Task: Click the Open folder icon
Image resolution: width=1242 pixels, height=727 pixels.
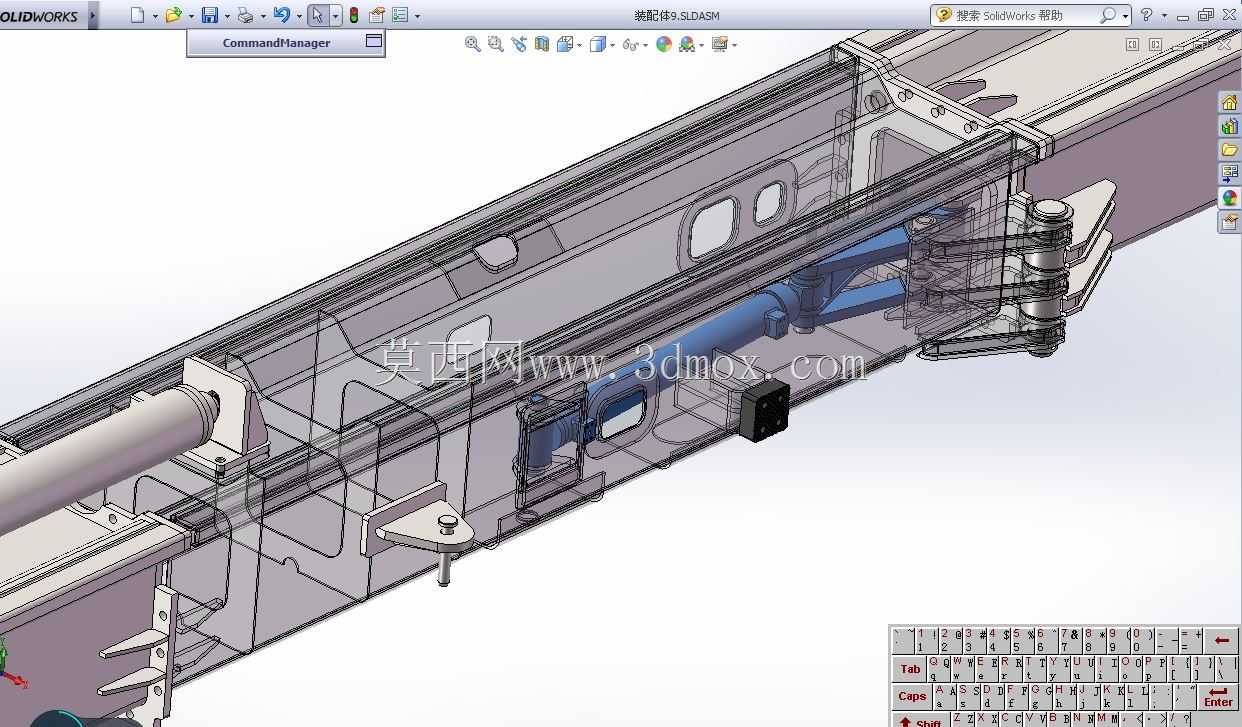Action: (174, 15)
